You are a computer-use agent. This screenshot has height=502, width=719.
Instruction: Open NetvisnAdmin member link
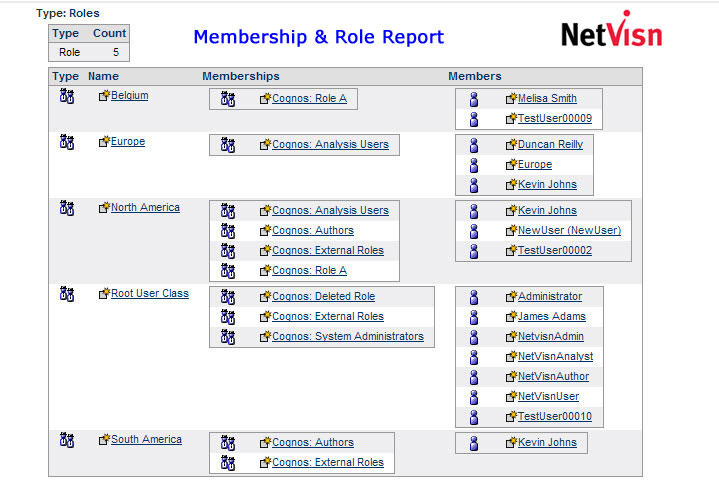coord(551,336)
